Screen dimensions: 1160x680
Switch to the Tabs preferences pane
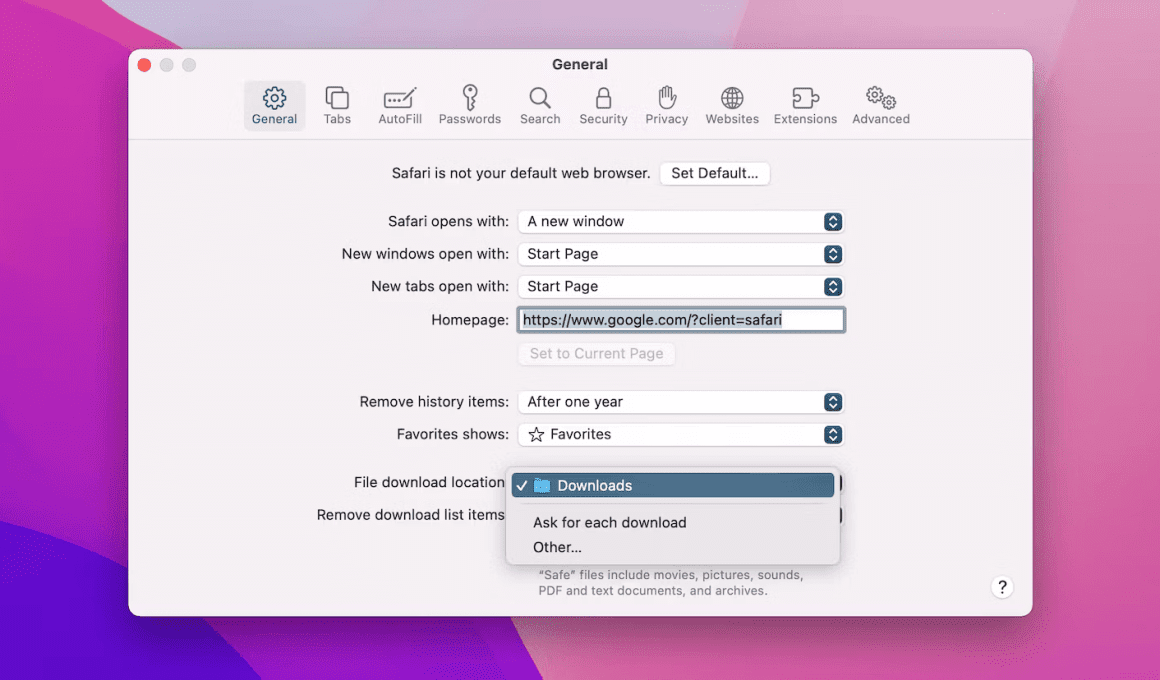337,106
